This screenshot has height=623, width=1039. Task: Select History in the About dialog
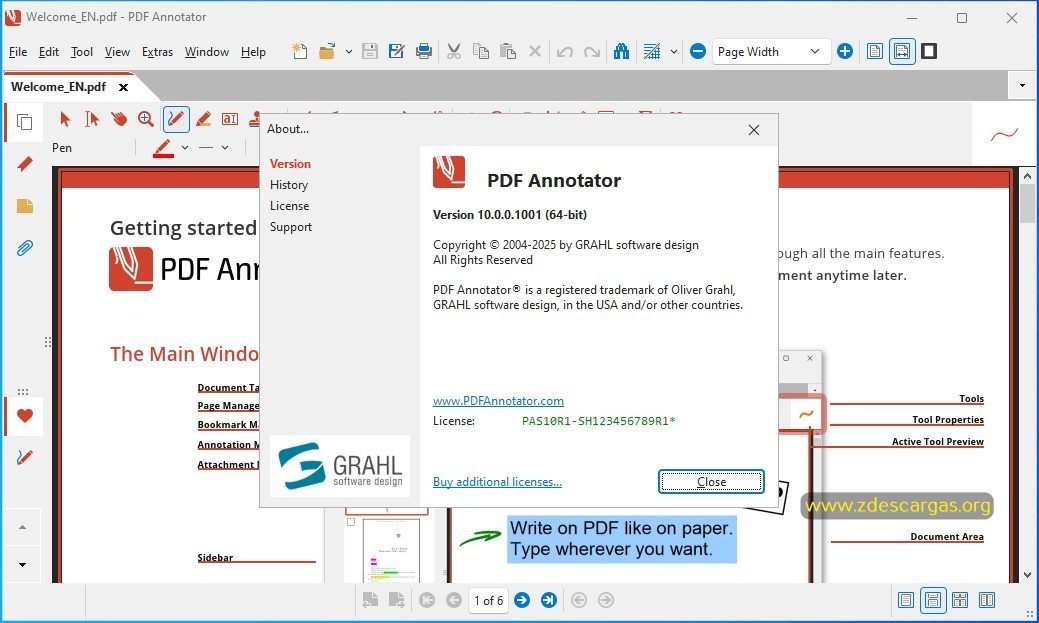coord(289,185)
